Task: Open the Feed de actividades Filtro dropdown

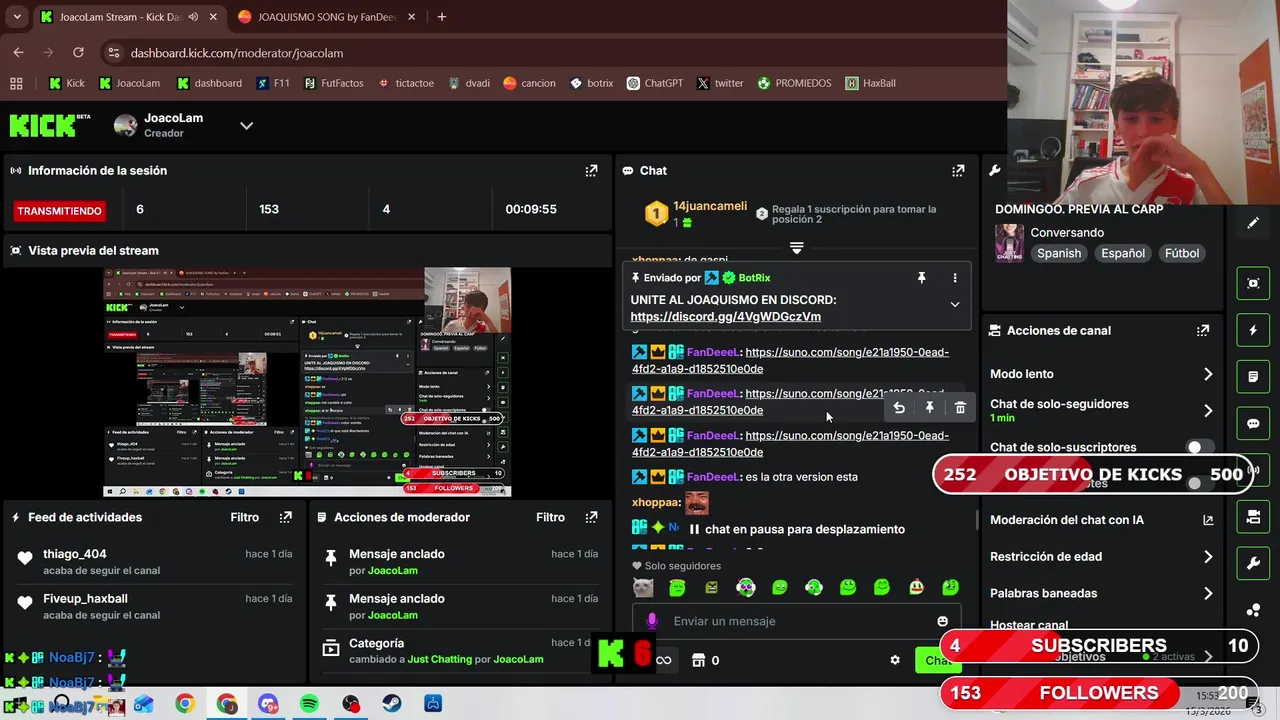Action: (244, 517)
